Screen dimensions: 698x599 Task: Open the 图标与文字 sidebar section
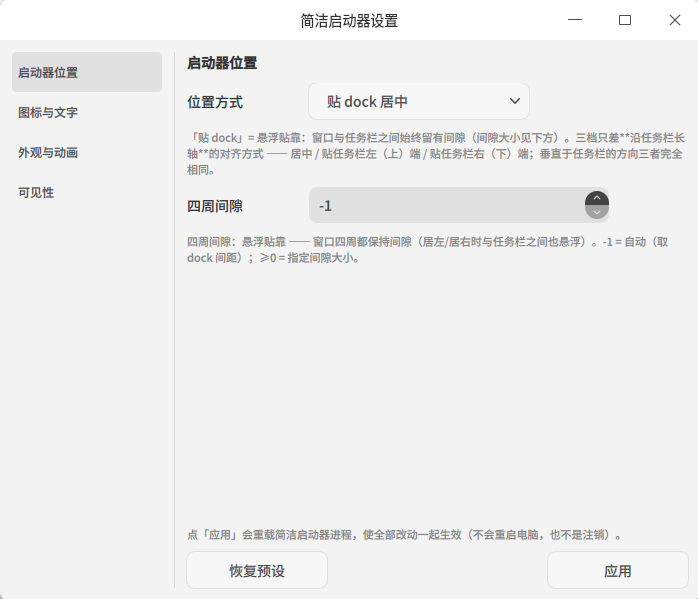pyautogui.click(x=87, y=112)
